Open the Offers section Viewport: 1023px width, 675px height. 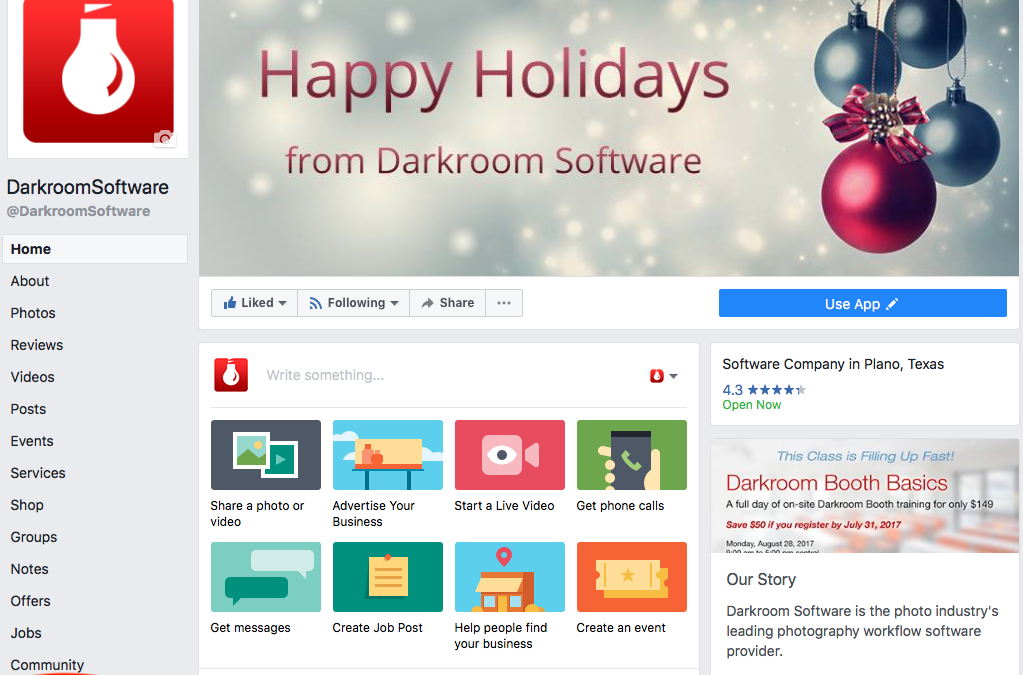coord(30,601)
